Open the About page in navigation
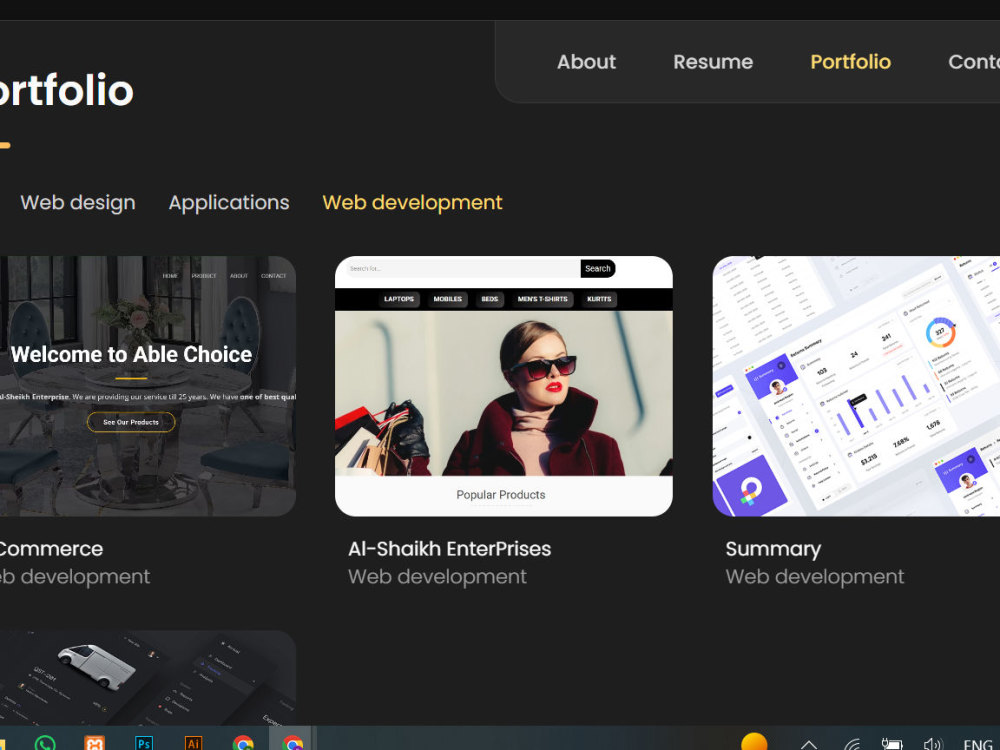Screen dimensions: 1000x750 (x=586, y=62)
